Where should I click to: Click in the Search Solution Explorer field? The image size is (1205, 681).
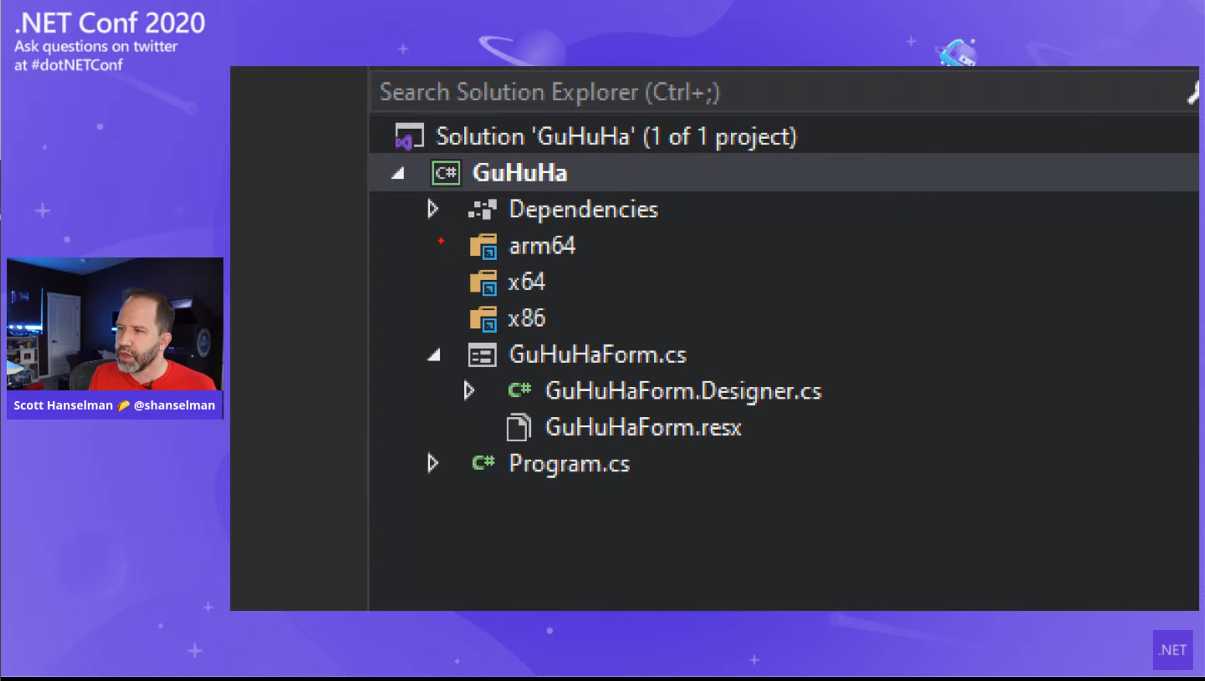click(x=700, y=93)
